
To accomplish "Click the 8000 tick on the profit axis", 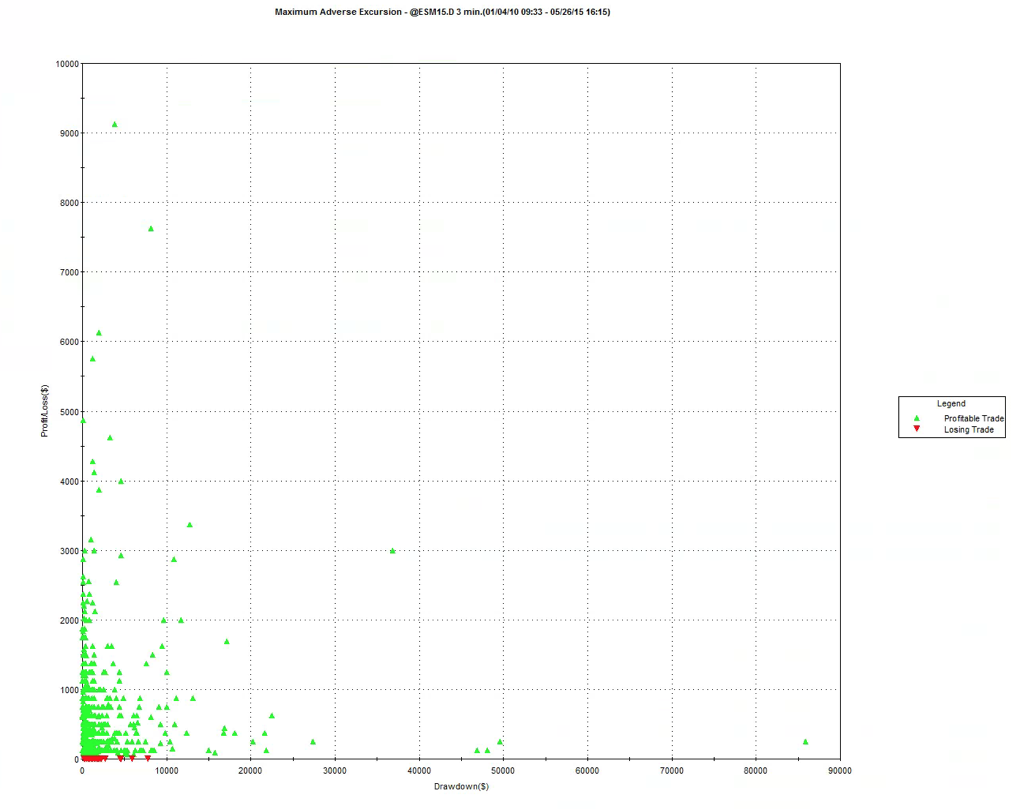I will point(69,203).
